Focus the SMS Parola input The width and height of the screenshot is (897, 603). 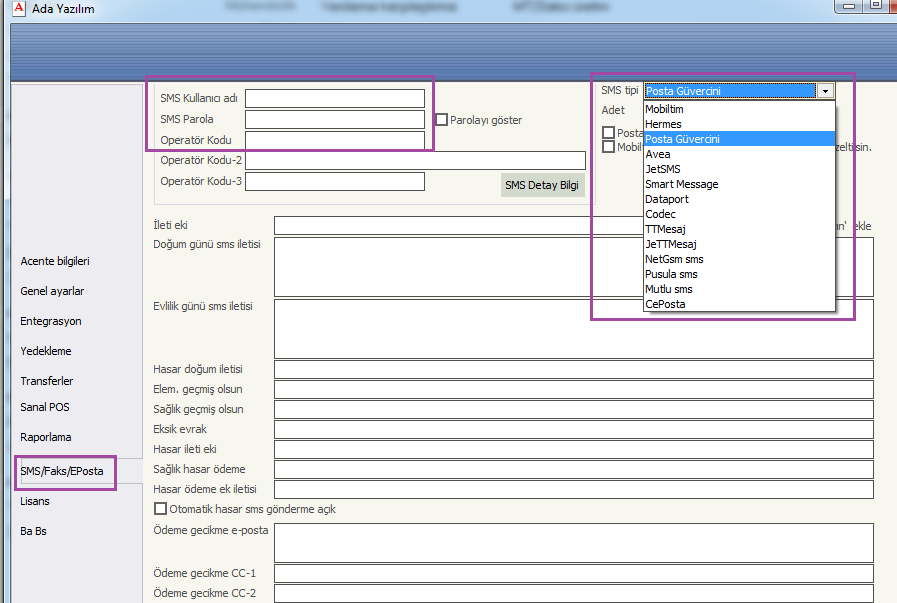click(x=335, y=119)
